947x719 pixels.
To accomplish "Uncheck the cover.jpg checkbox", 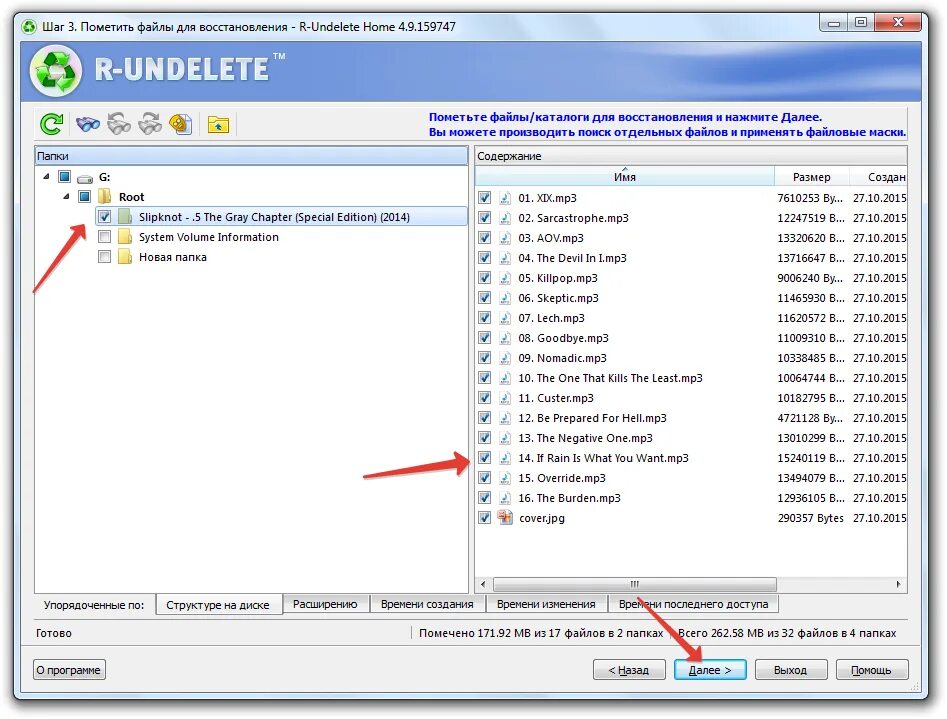I will pos(484,517).
